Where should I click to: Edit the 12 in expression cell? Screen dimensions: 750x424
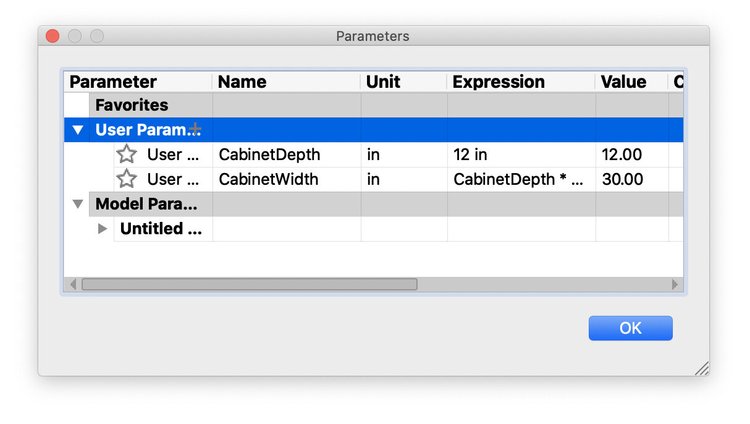coord(521,155)
